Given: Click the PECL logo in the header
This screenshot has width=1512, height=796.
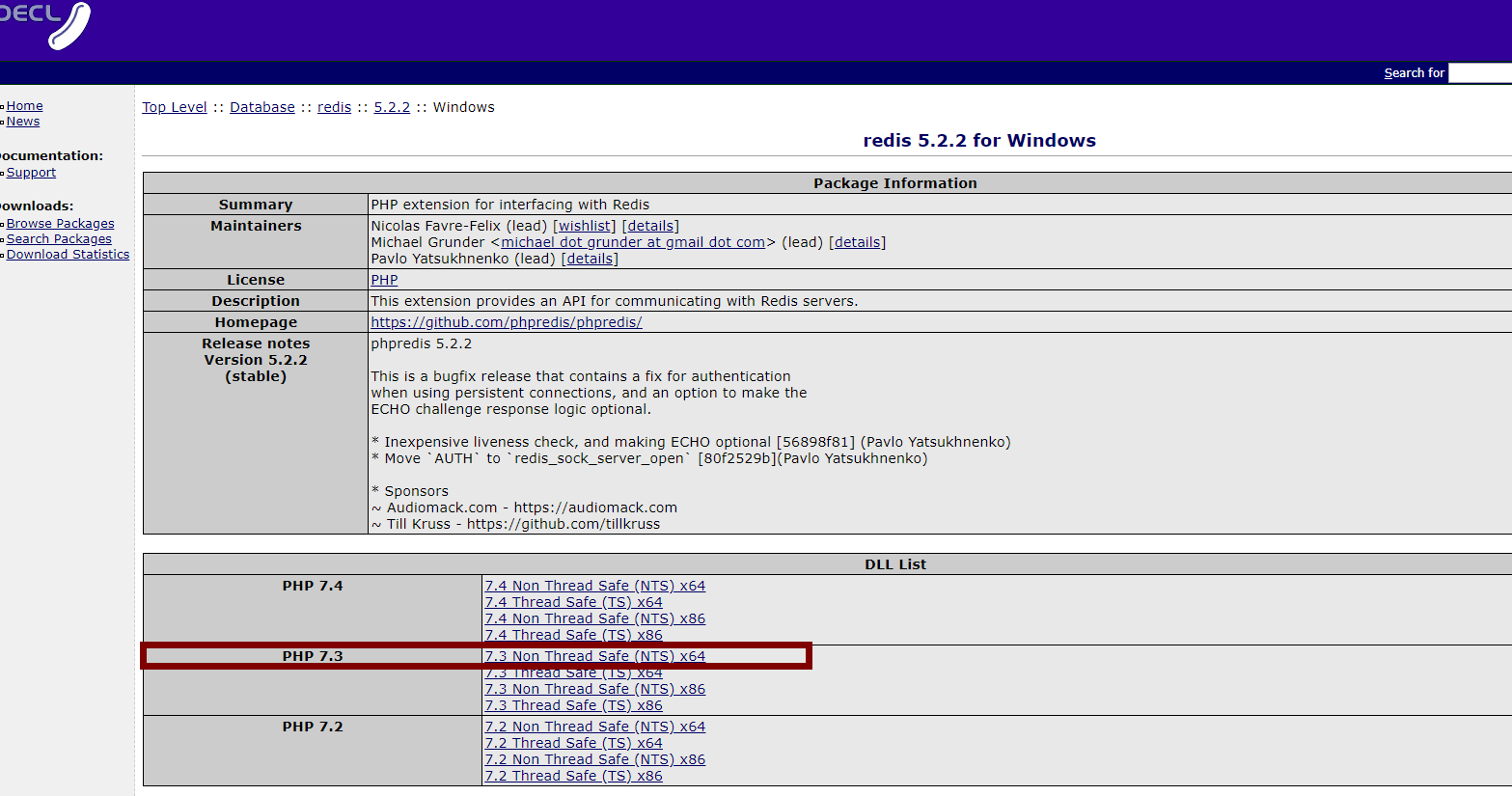Looking at the screenshot, I should (45, 25).
